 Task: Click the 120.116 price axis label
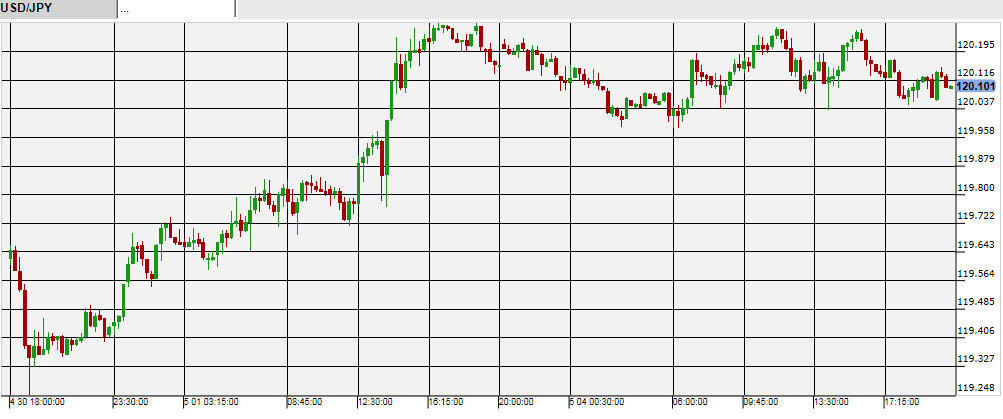pyautogui.click(x=975, y=73)
